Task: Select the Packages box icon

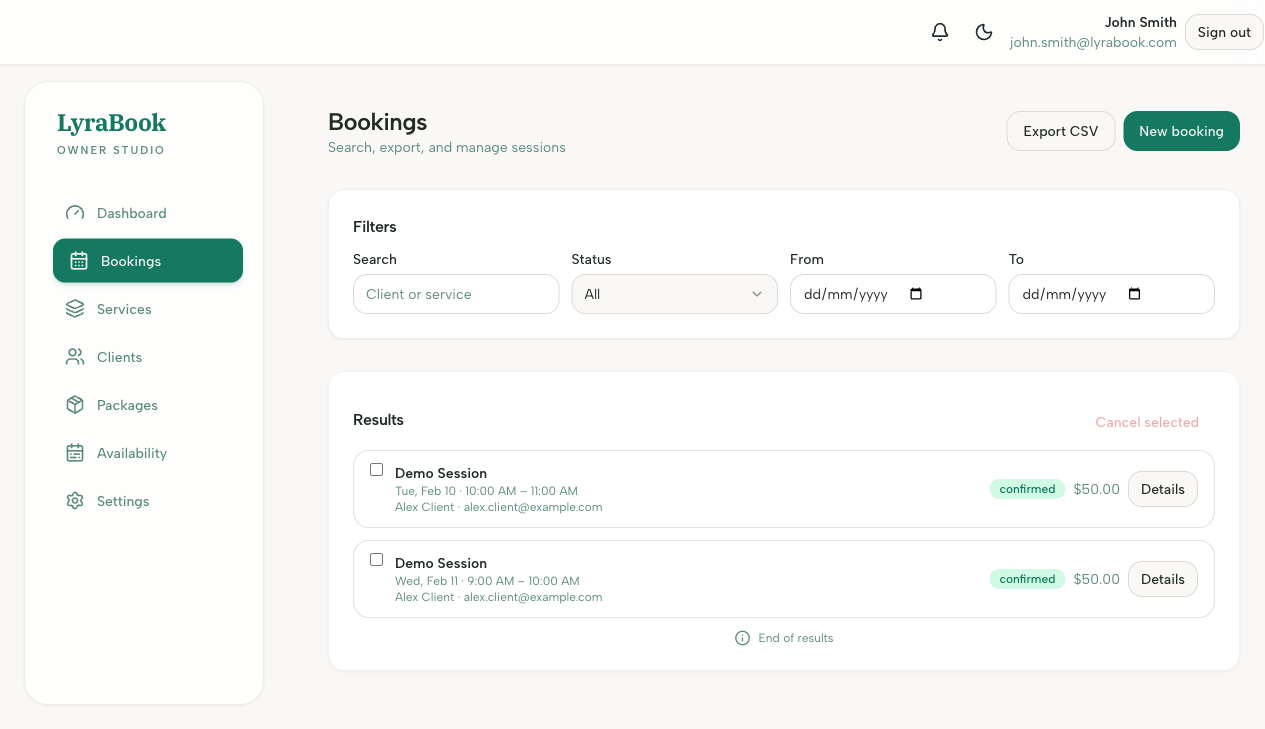Action: 75,404
